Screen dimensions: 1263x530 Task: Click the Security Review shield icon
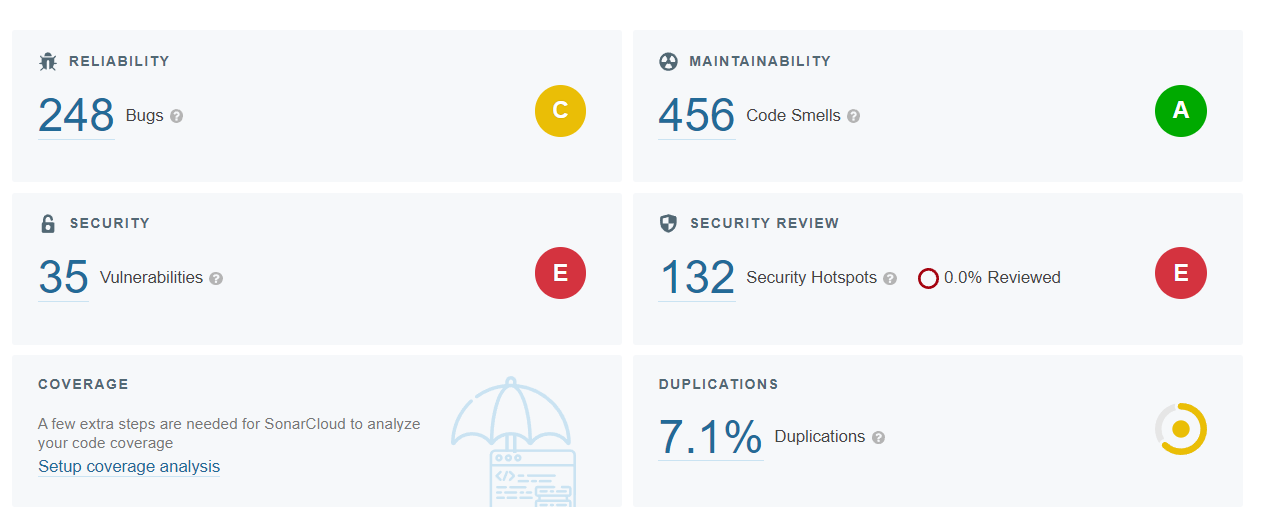(668, 224)
